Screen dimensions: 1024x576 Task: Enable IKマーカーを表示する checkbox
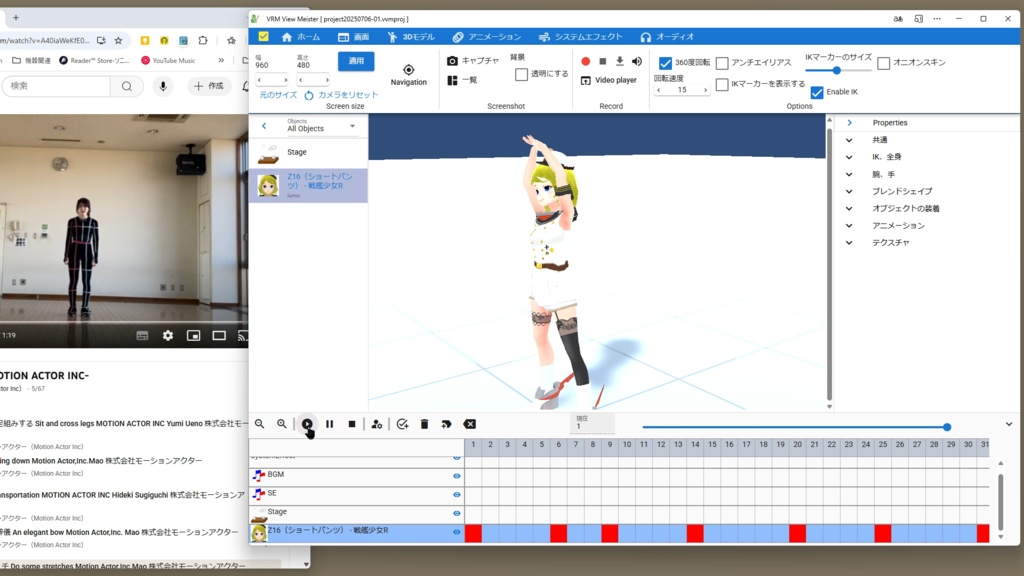tap(722, 84)
